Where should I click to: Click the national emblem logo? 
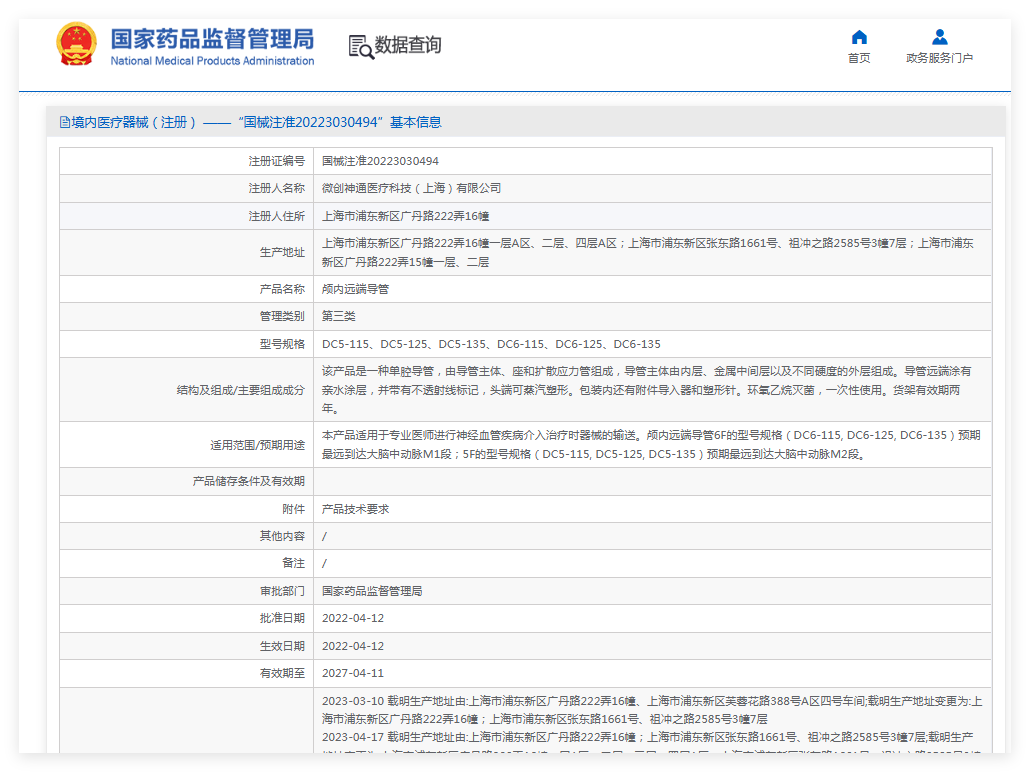(76, 44)
